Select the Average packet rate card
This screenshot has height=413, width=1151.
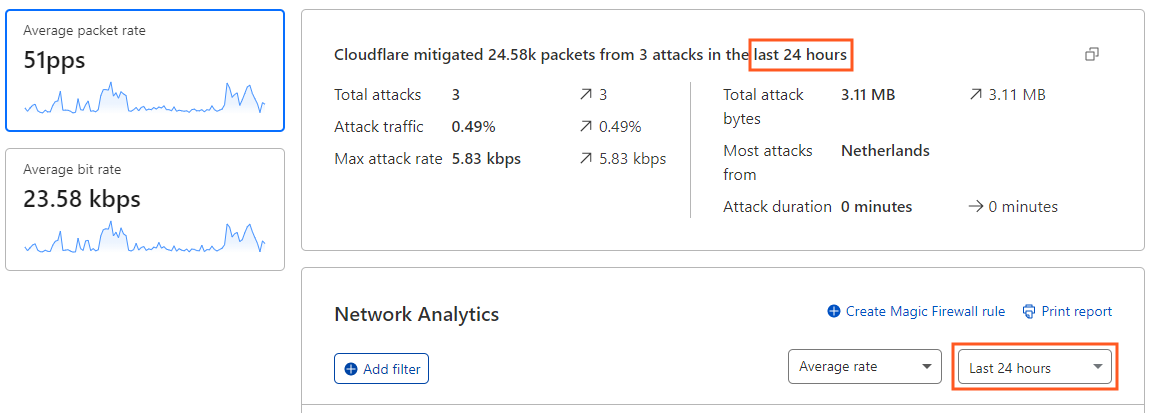tap(145, 71)
